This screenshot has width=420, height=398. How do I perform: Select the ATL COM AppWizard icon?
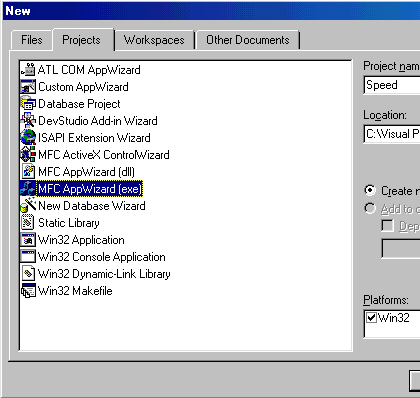click(x=28, y=70)
